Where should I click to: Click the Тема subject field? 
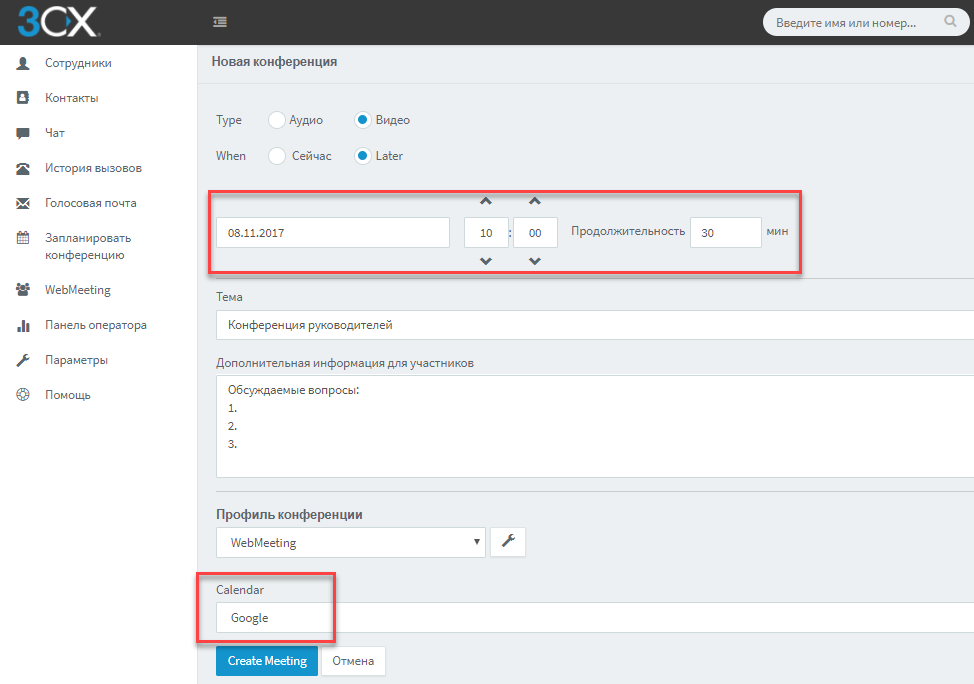pyautogui.click(x=595, y=325)
